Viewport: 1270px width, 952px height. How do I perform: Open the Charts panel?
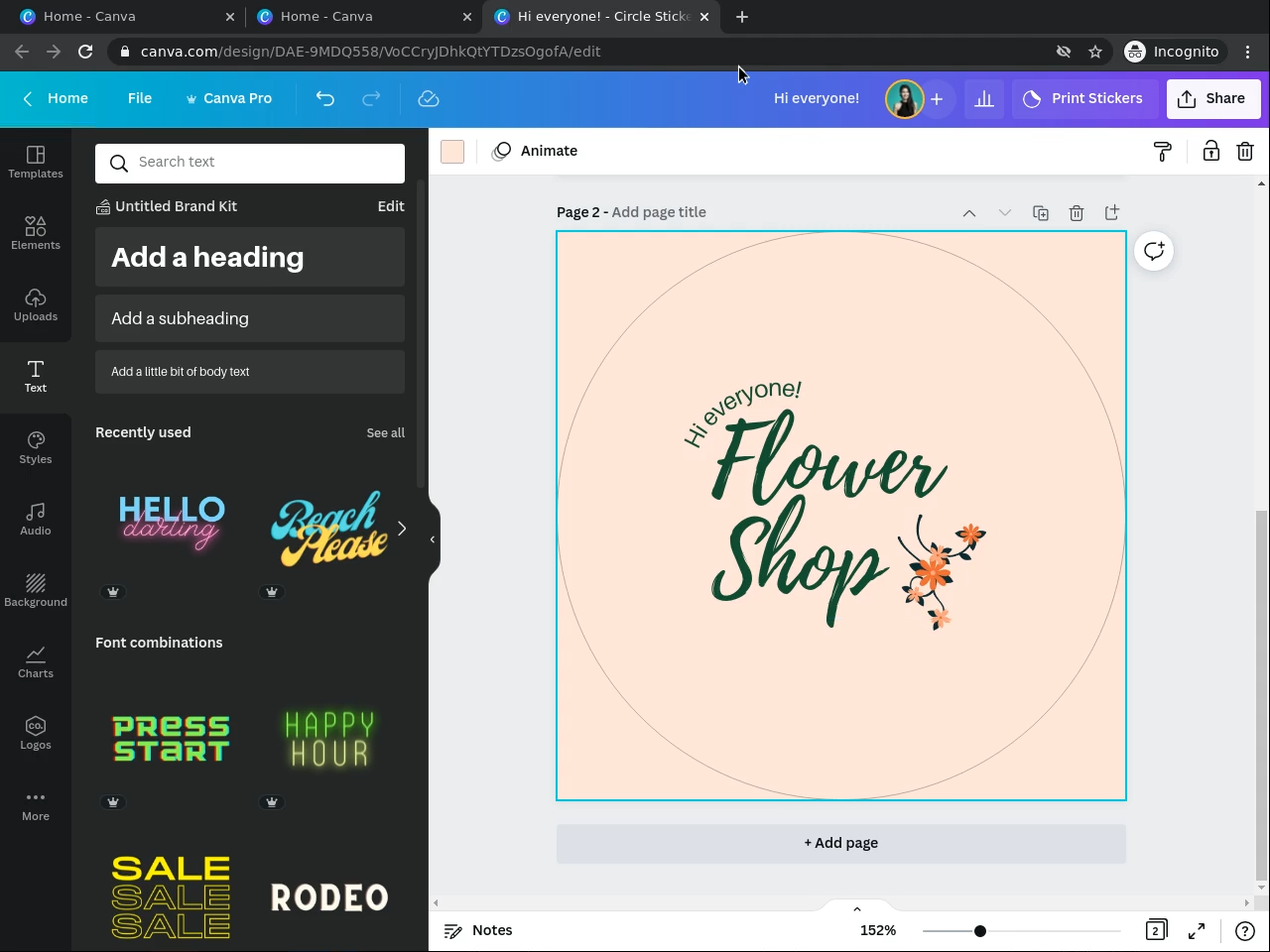36,661
